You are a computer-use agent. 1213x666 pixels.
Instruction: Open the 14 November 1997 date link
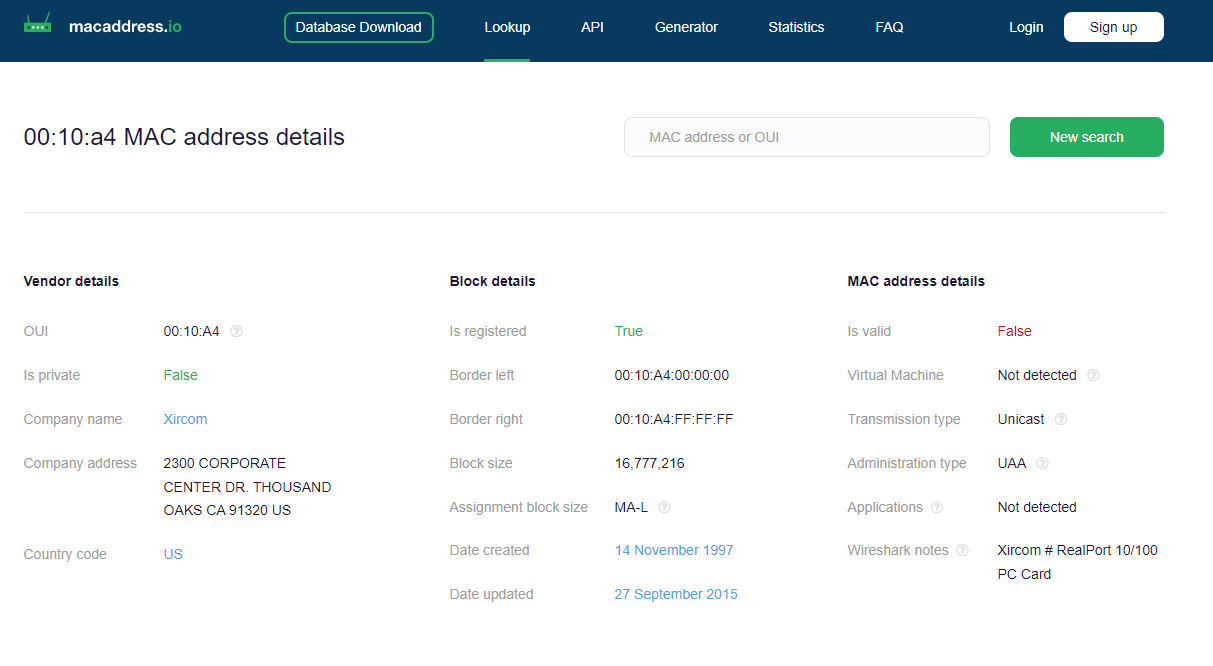tap(674, 550)
